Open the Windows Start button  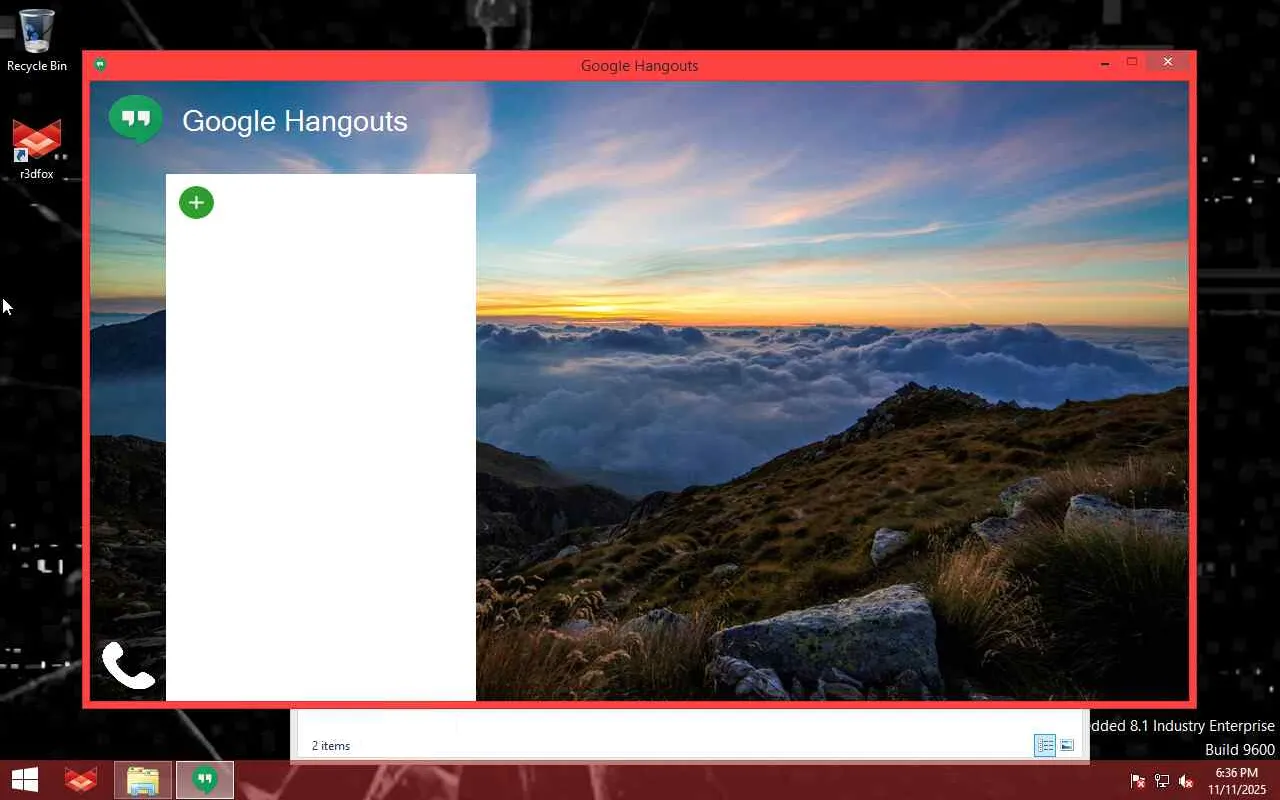(x=25, y=780)
